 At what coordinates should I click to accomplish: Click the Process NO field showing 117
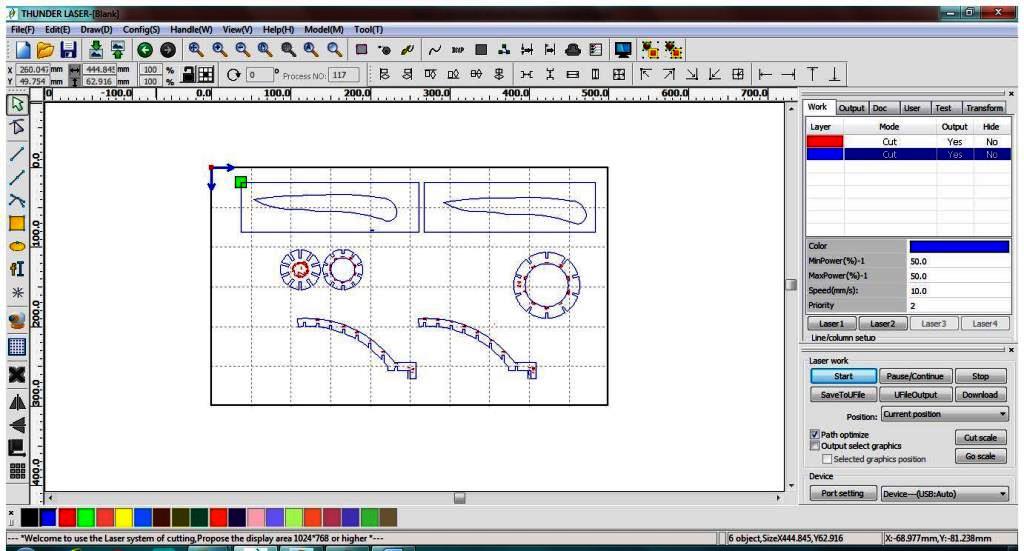[344, 75]
